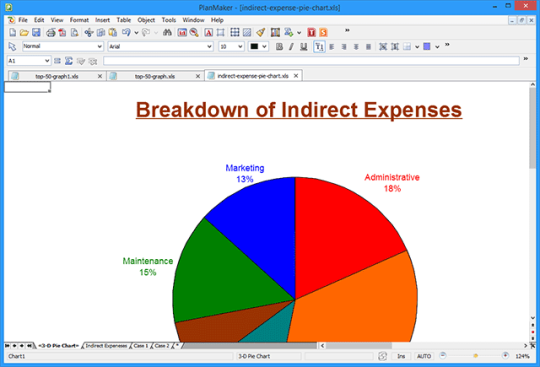
Task: Export to PDF using the PDF icon
Action: [x=62, y=32]
